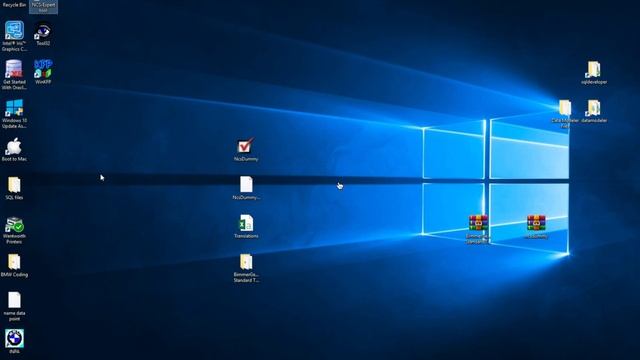Select the BimmerGeeks WinRAR archive
This screenshot has height=360, width=640.
coord(478,229)
